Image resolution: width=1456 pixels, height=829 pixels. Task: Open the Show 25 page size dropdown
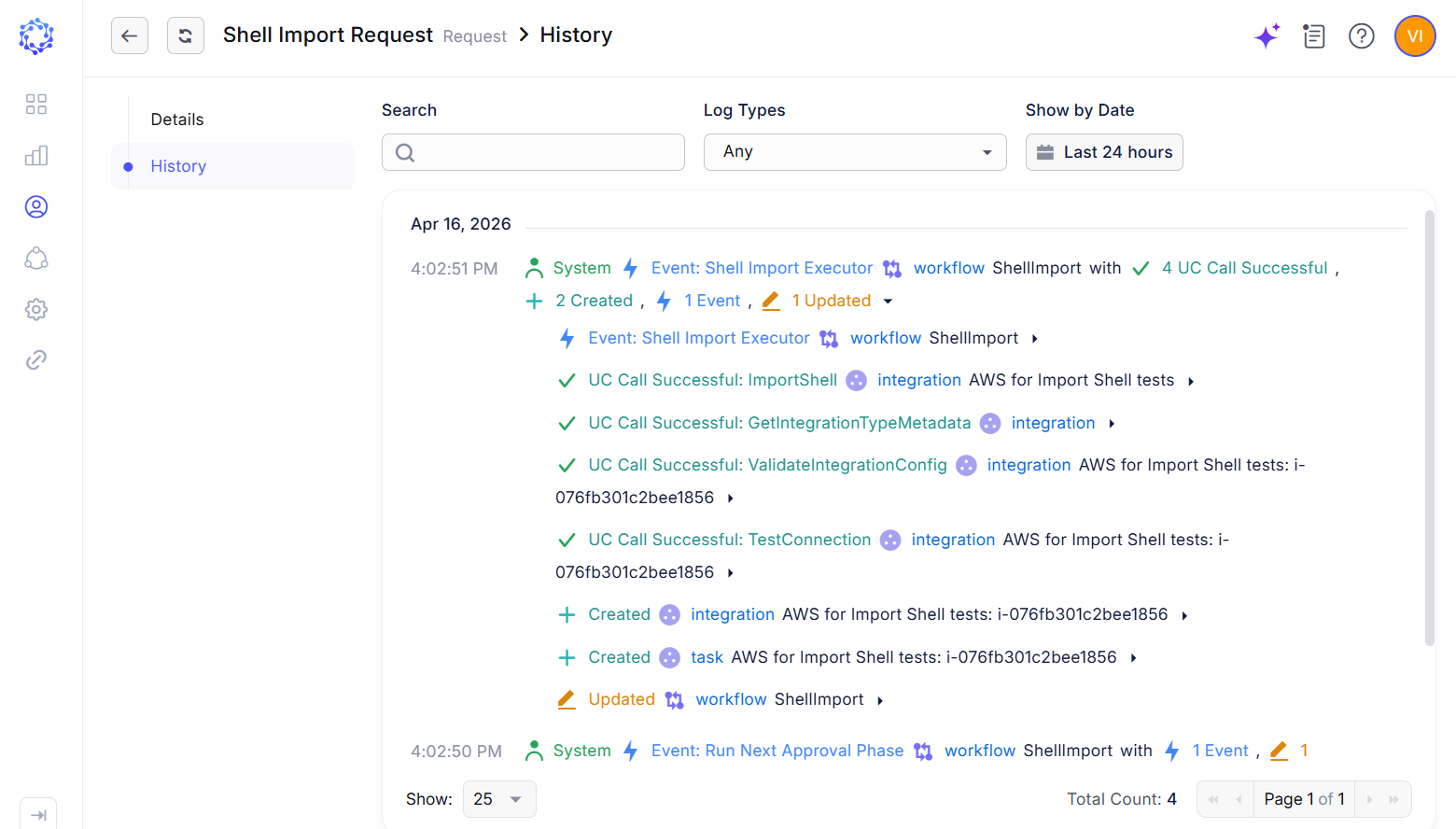[x=499, y=799]
